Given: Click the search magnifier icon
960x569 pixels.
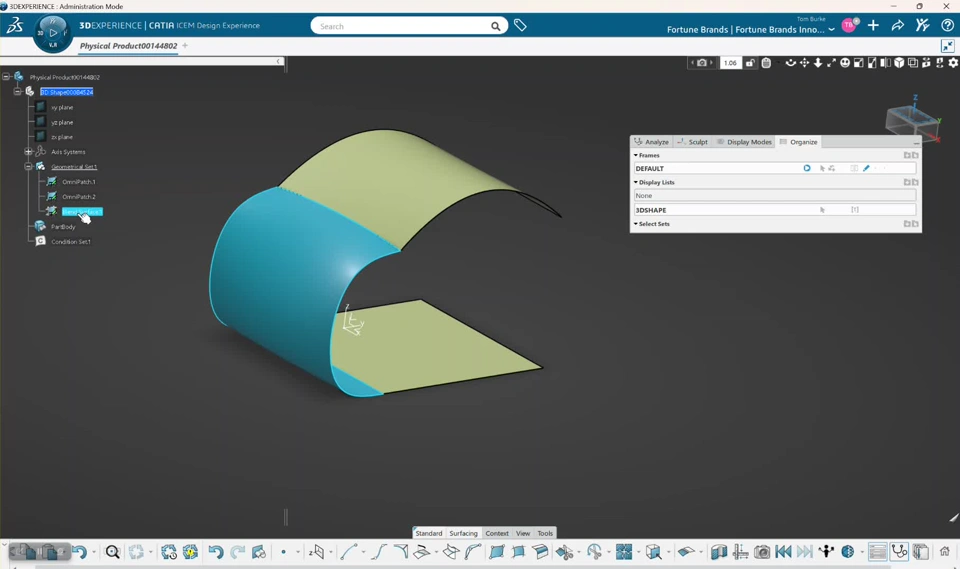Looking at the screenshot, I should 495,26.
